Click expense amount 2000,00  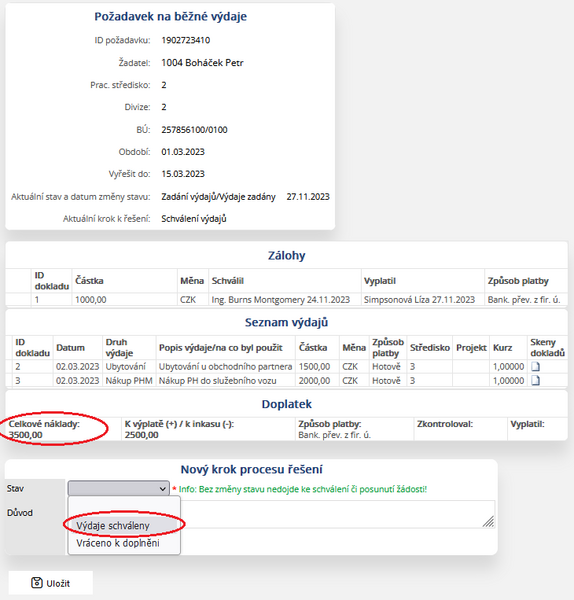[x=314, y=381]
